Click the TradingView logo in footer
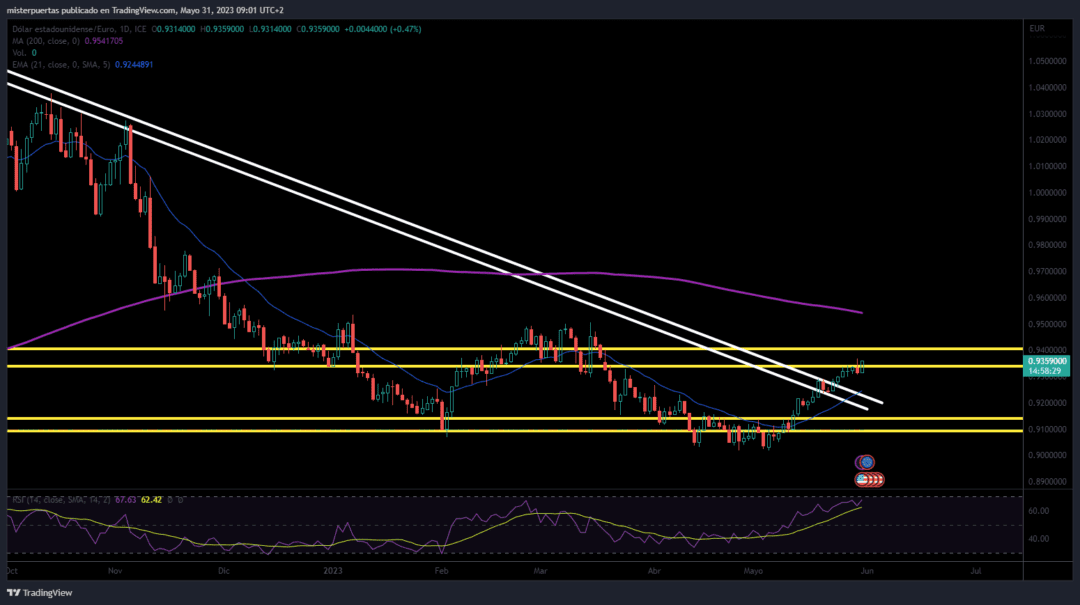The height and width of the screenshot is (605, 1080). coord(40,593)
